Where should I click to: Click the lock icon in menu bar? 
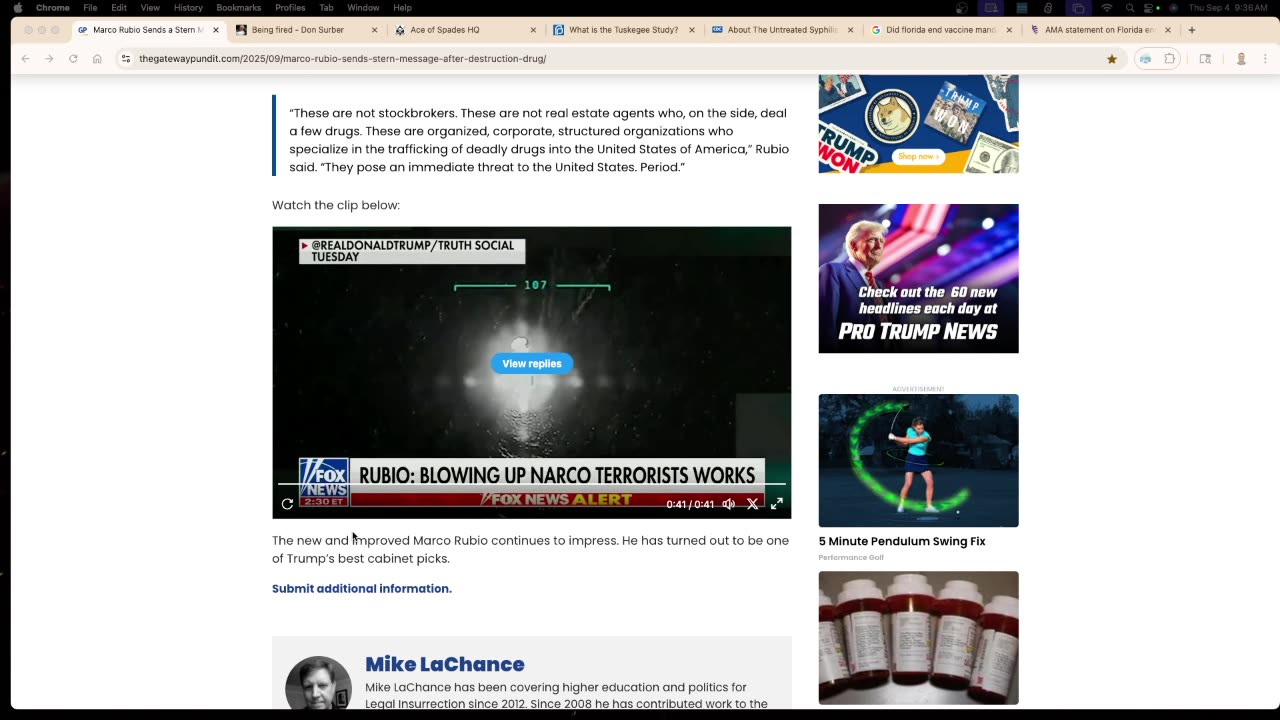(x=1047, y=8)
